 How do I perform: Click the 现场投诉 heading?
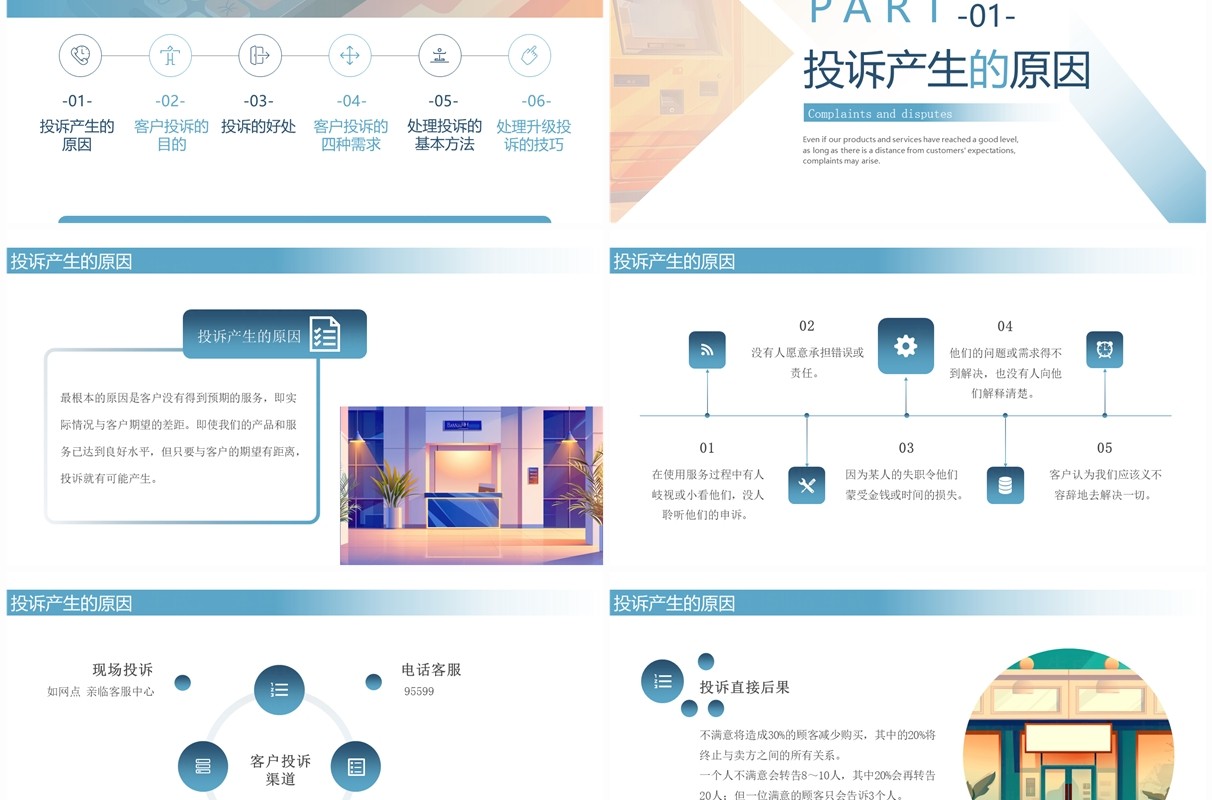point(123,670)
